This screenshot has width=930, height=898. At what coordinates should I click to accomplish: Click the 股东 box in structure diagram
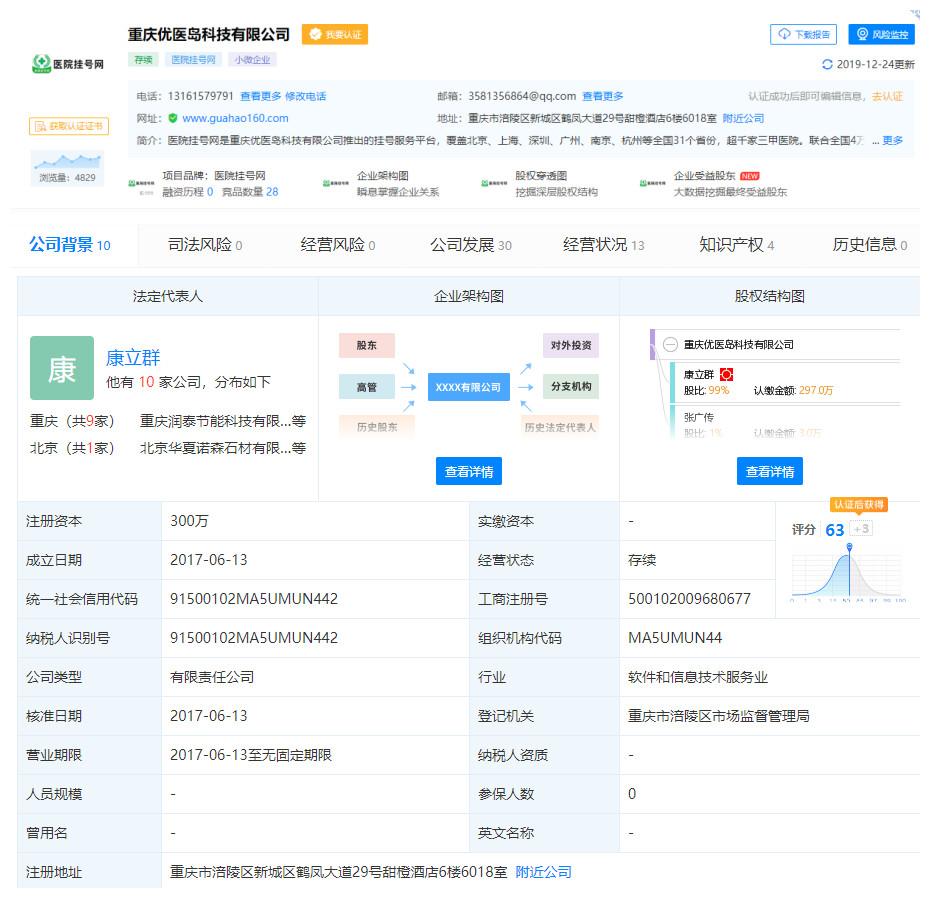367,345
